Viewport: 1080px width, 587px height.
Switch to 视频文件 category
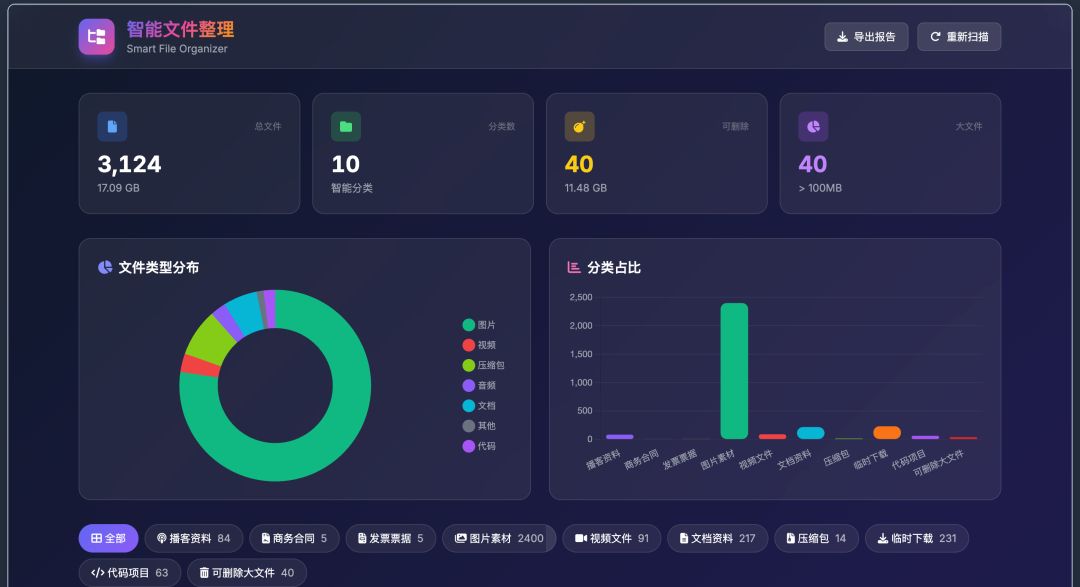(612, 538)
